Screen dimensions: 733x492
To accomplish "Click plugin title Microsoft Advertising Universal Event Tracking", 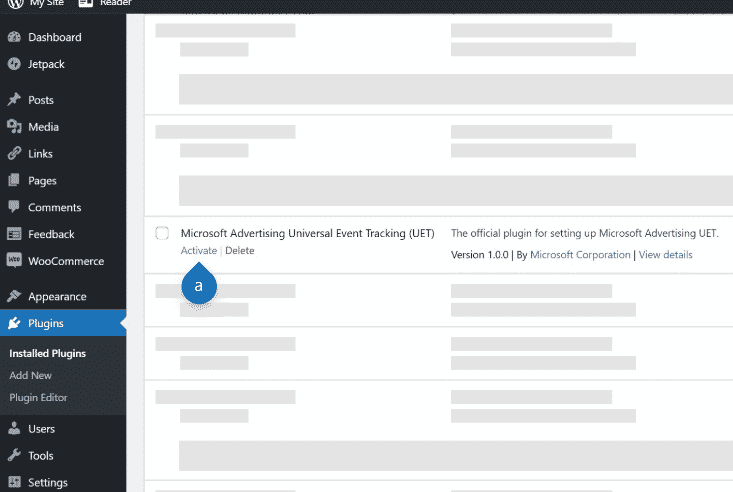I will click(x=308, y=233).
